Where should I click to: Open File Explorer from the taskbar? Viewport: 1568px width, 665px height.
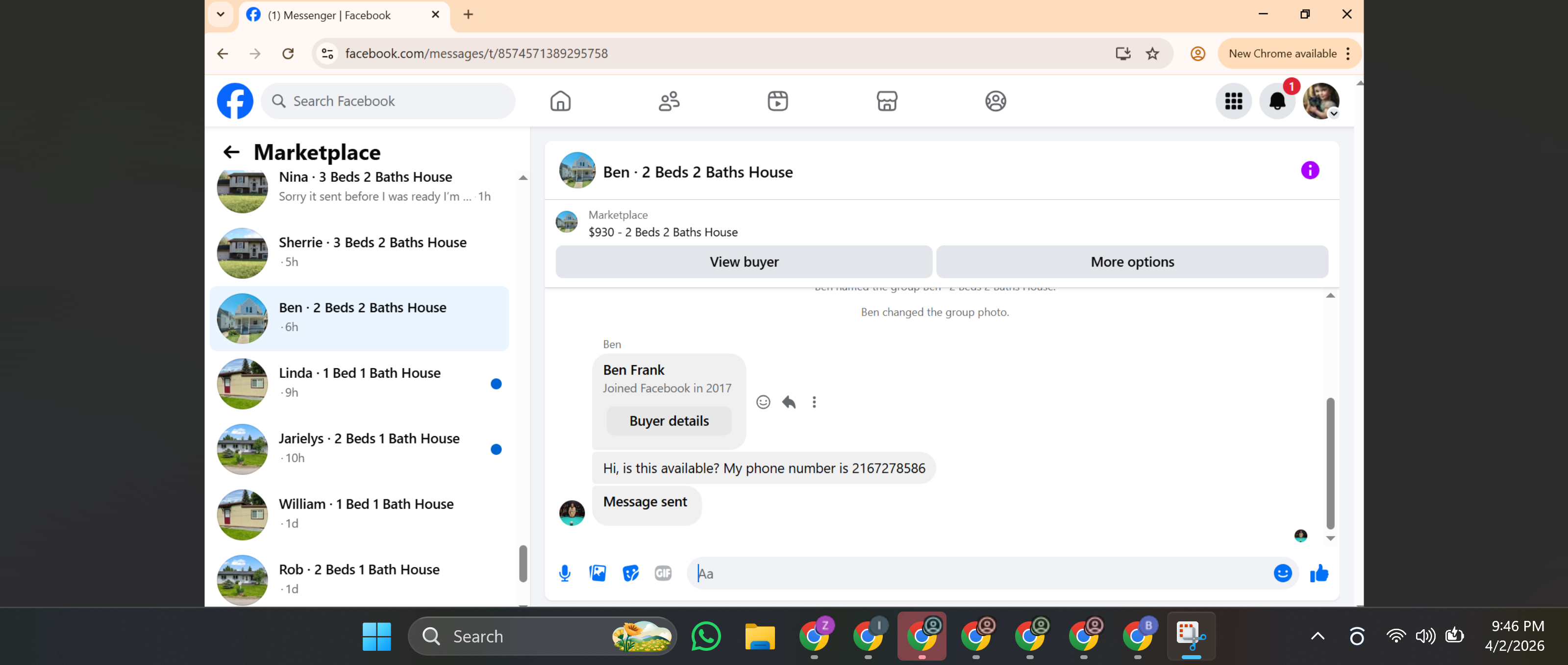coord(759,637)
